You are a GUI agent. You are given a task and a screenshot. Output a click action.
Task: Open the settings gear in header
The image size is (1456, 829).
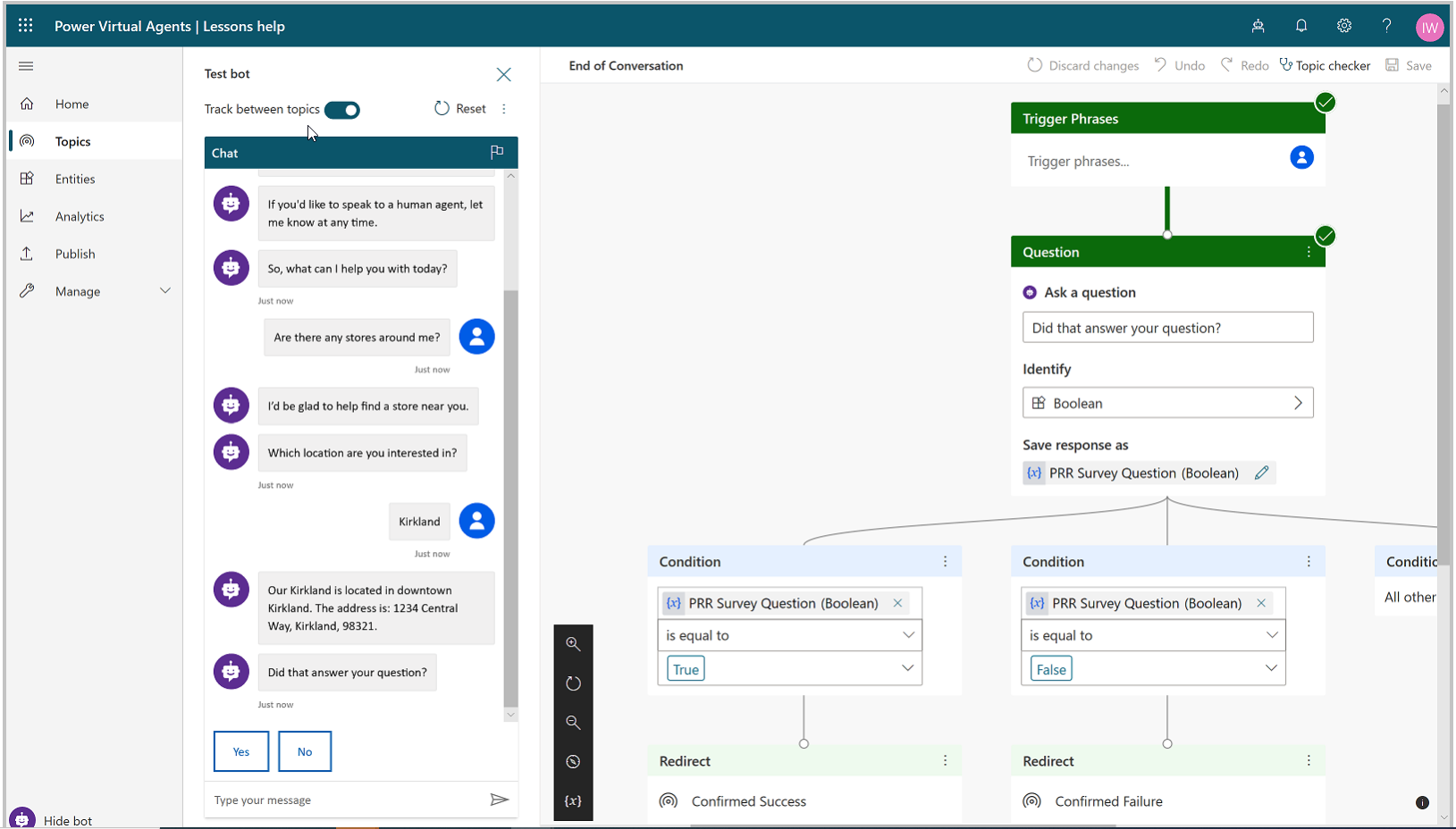tap(1344, 26)
